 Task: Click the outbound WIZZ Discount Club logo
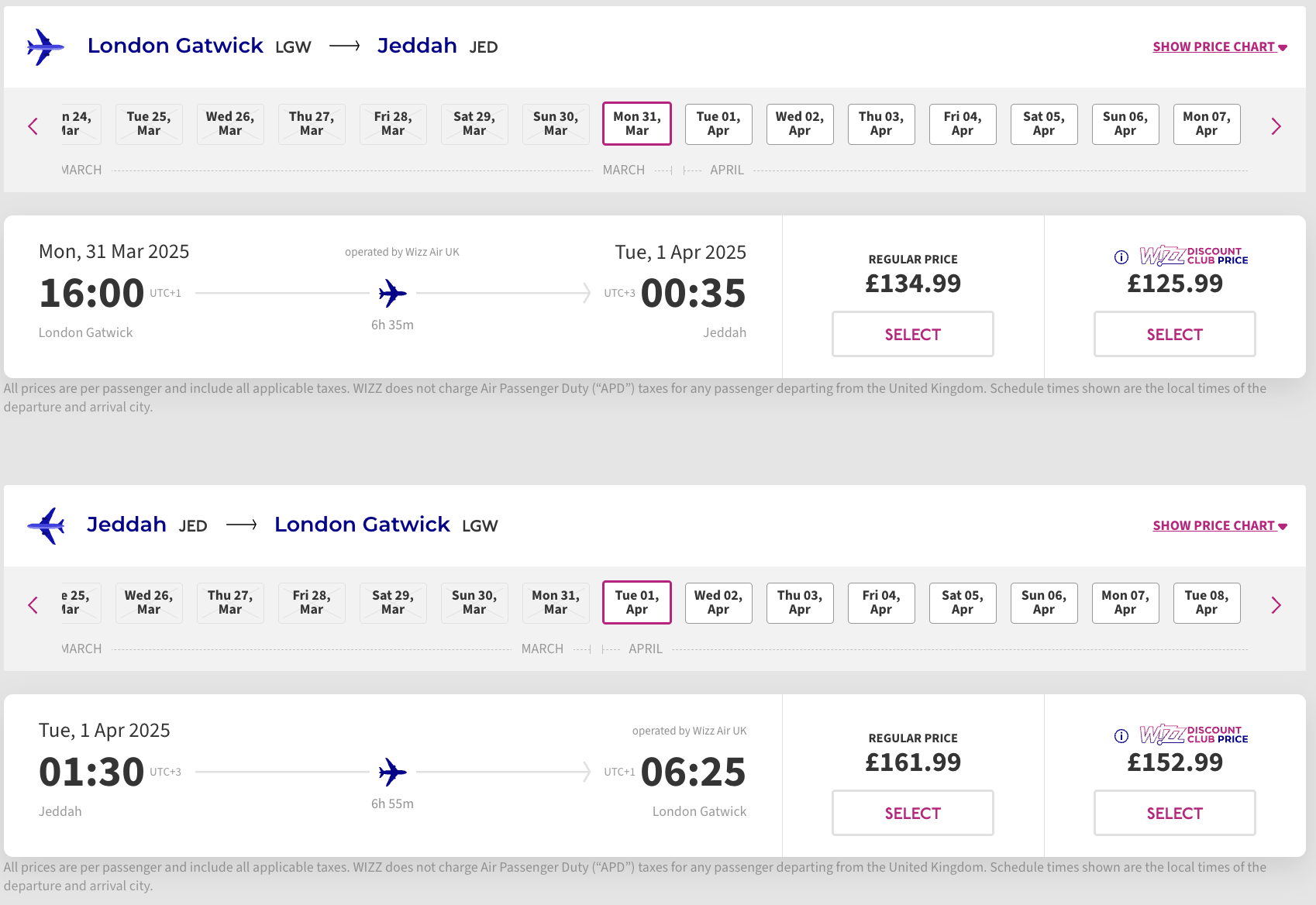(1194, 256)
